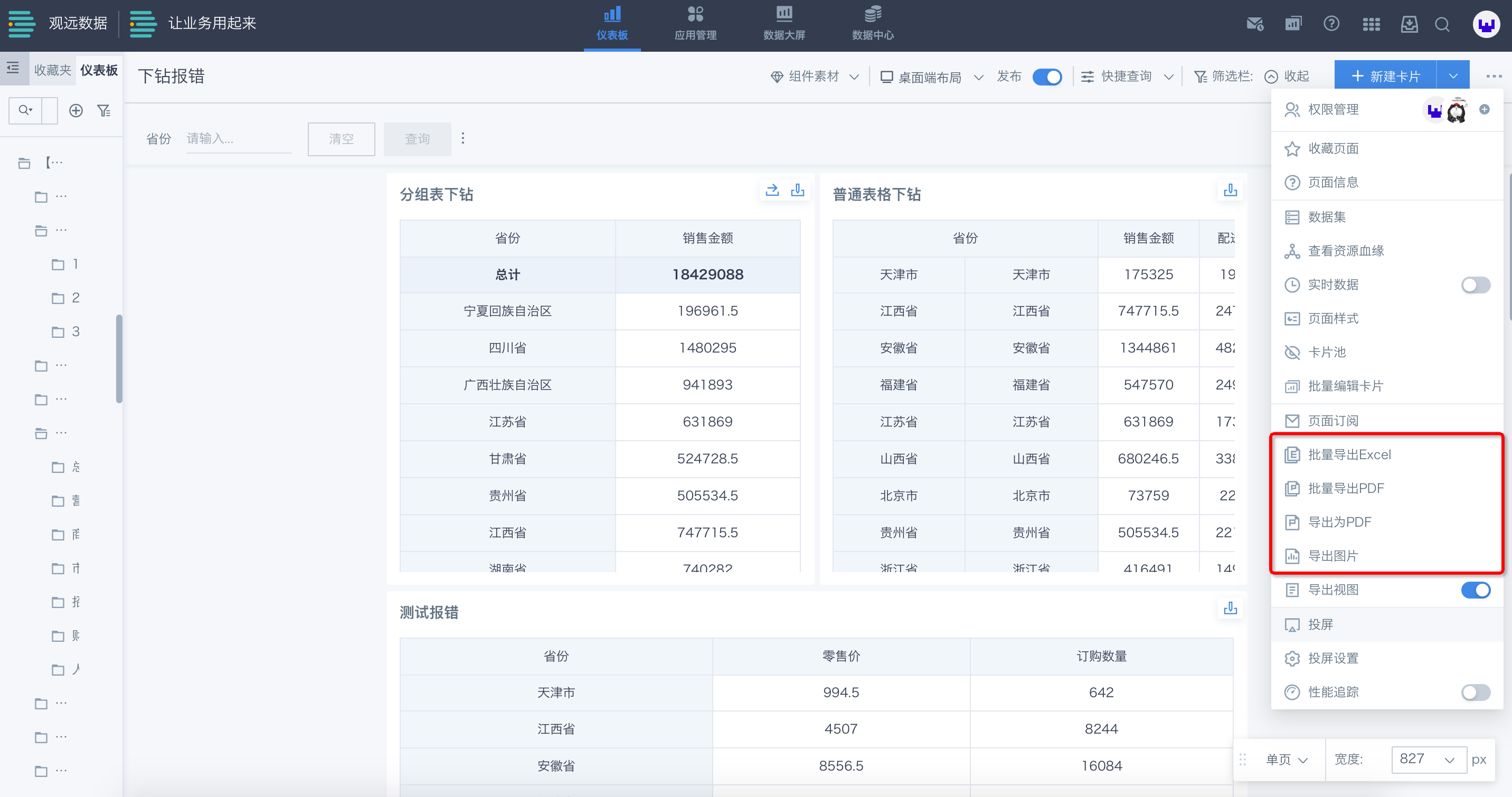Viewport: 1512px width, 797px height.
Task: Enable the 实时数据 toggle
Action: coord(1475,285)
